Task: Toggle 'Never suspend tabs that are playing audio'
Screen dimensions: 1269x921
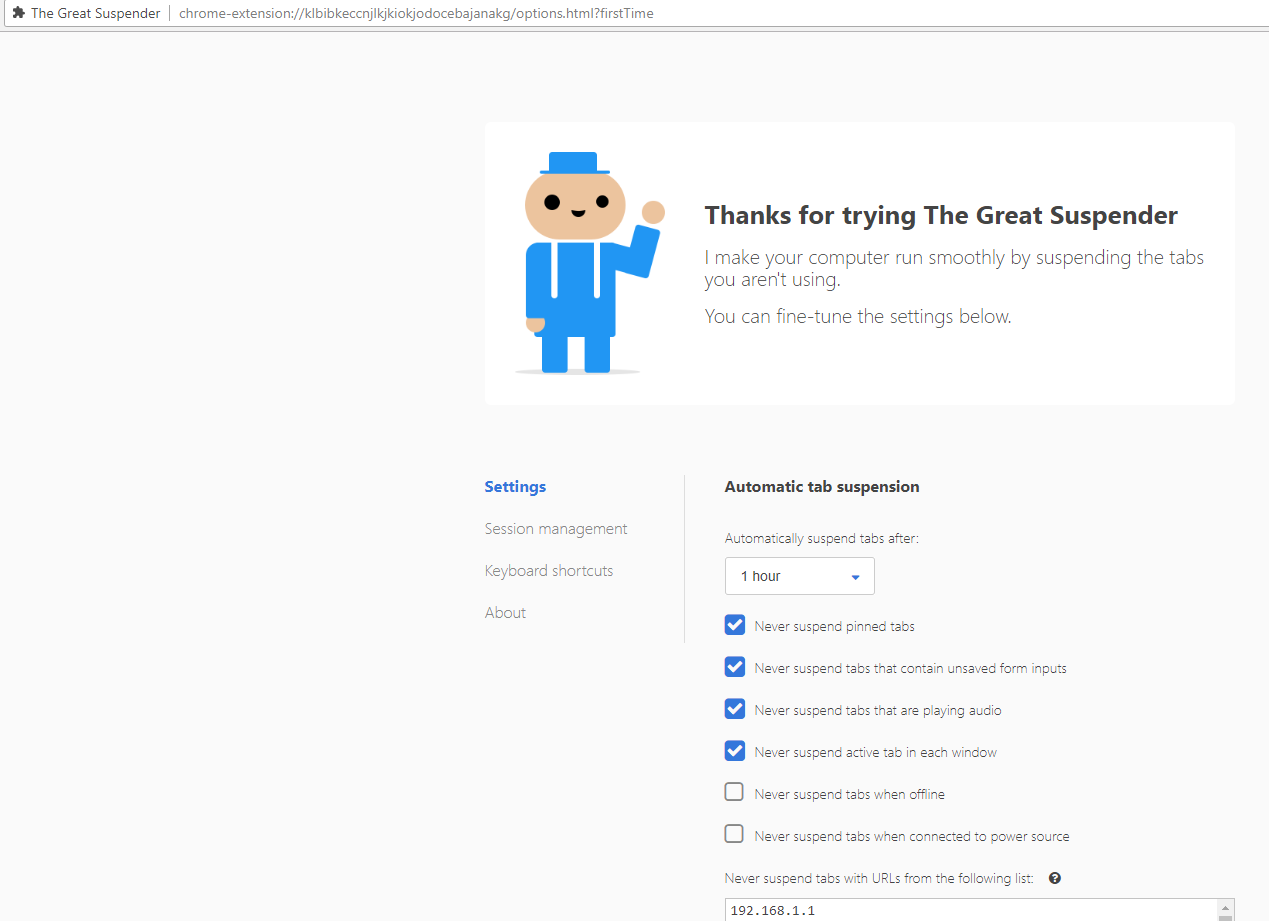Action: coord(735,709)
